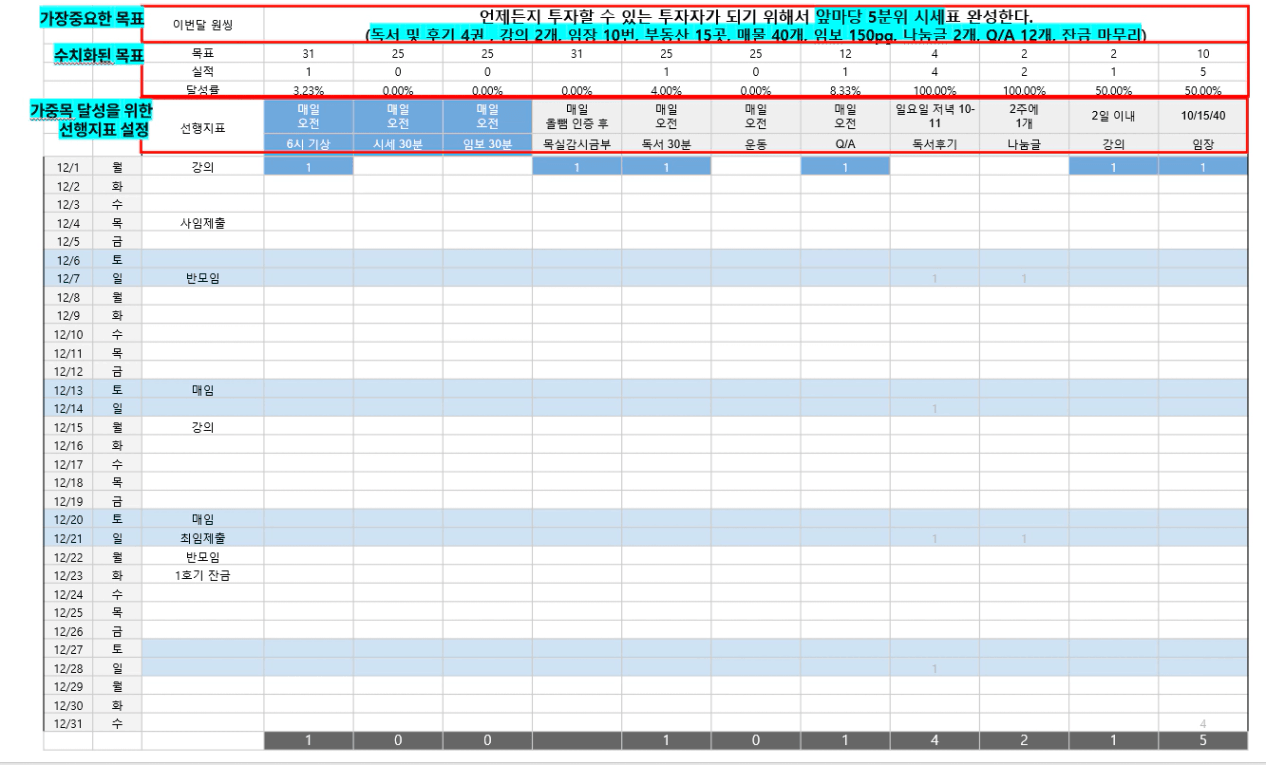Image resolution: width=1266 pixels, height=765 pixels.
Task: Select the '2주에 1개' cell
Action: [1024, 116]
